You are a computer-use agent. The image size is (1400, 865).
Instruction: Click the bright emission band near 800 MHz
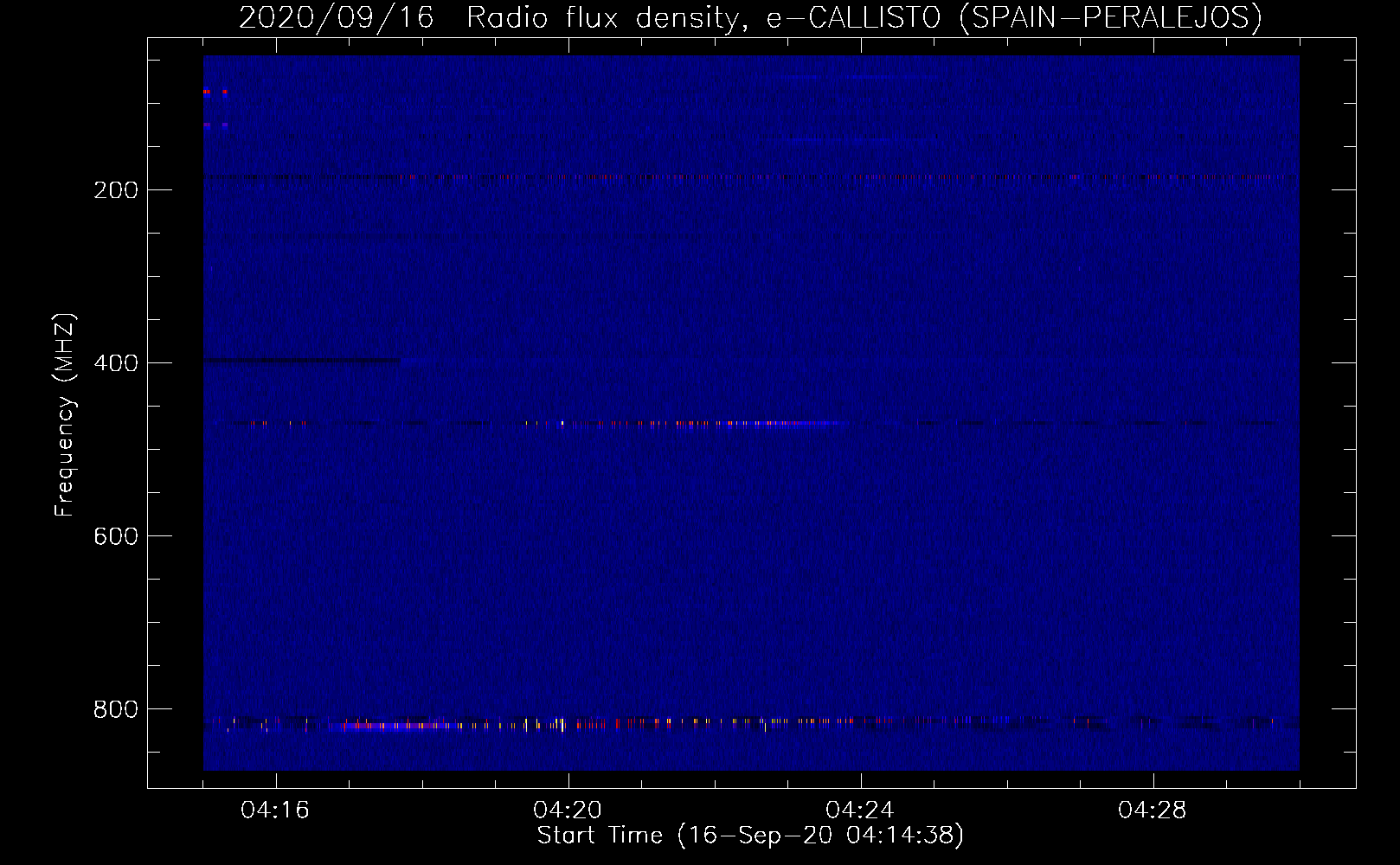(751, 723)
